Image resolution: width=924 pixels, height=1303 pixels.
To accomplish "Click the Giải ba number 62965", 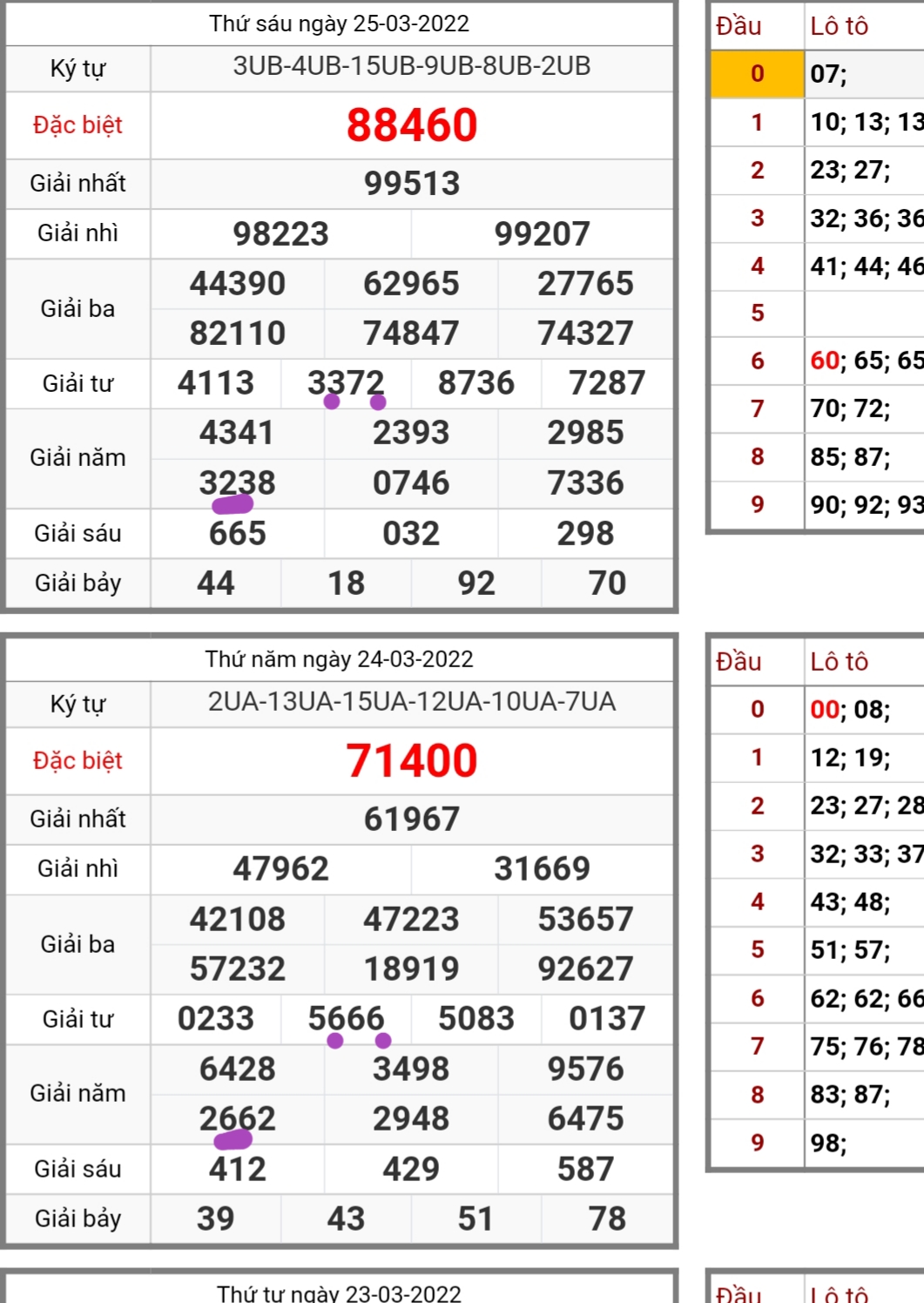I will pos(411,283).
